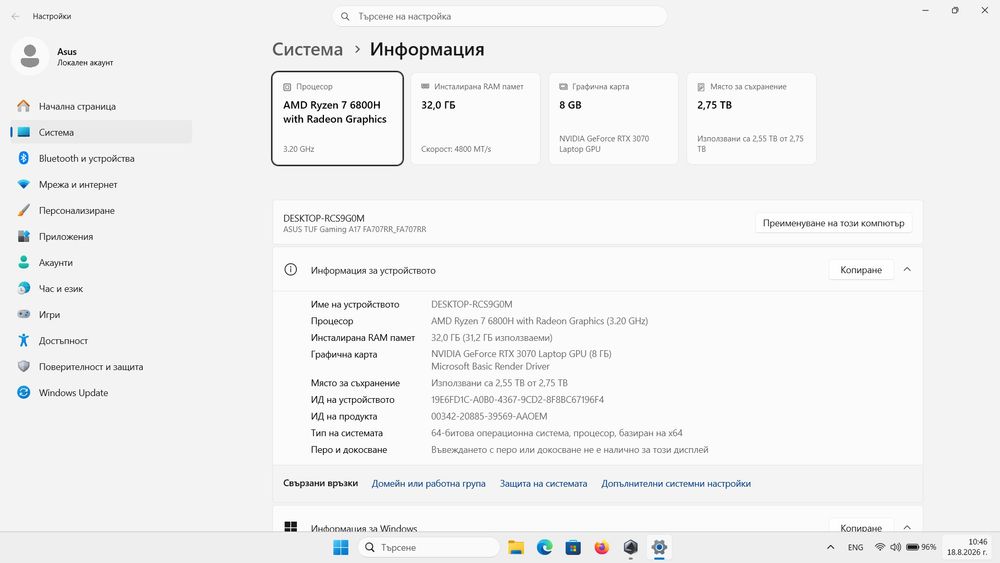
Task: Open the Wi-Fi network tray icon
Action: point(880,547)
